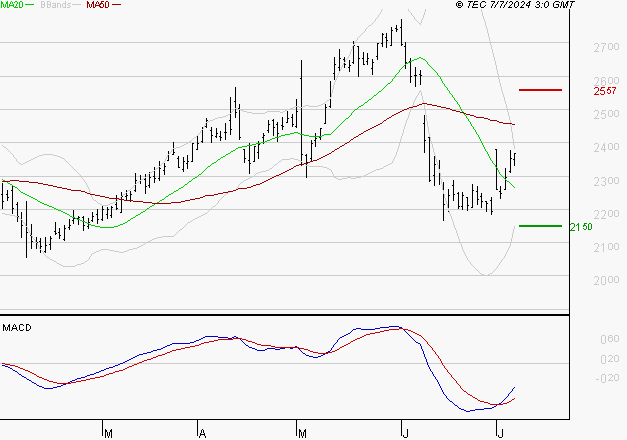Click the green 2150 support level label

coord(581,227)
